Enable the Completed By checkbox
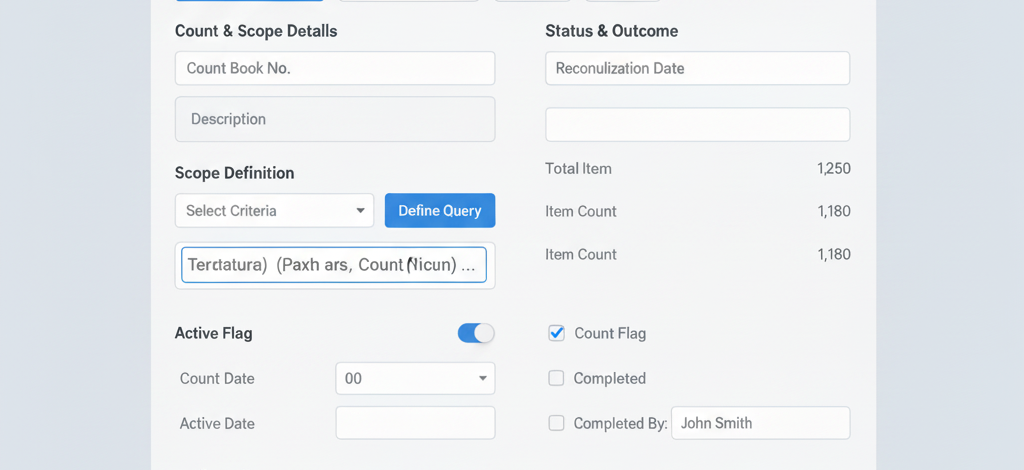The height and width of the screenshot is (470, 1024). click(x=557, y=423)
